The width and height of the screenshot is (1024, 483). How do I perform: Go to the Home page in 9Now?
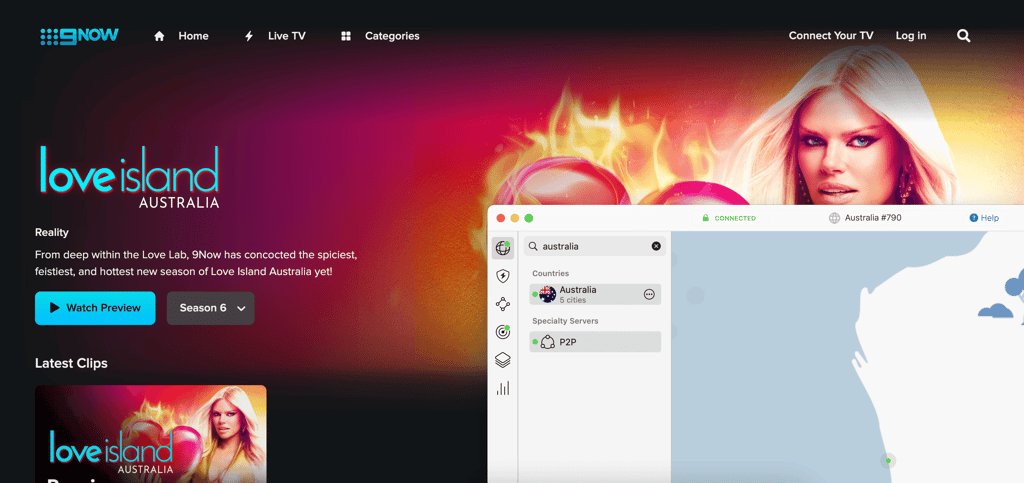[182, 36]
